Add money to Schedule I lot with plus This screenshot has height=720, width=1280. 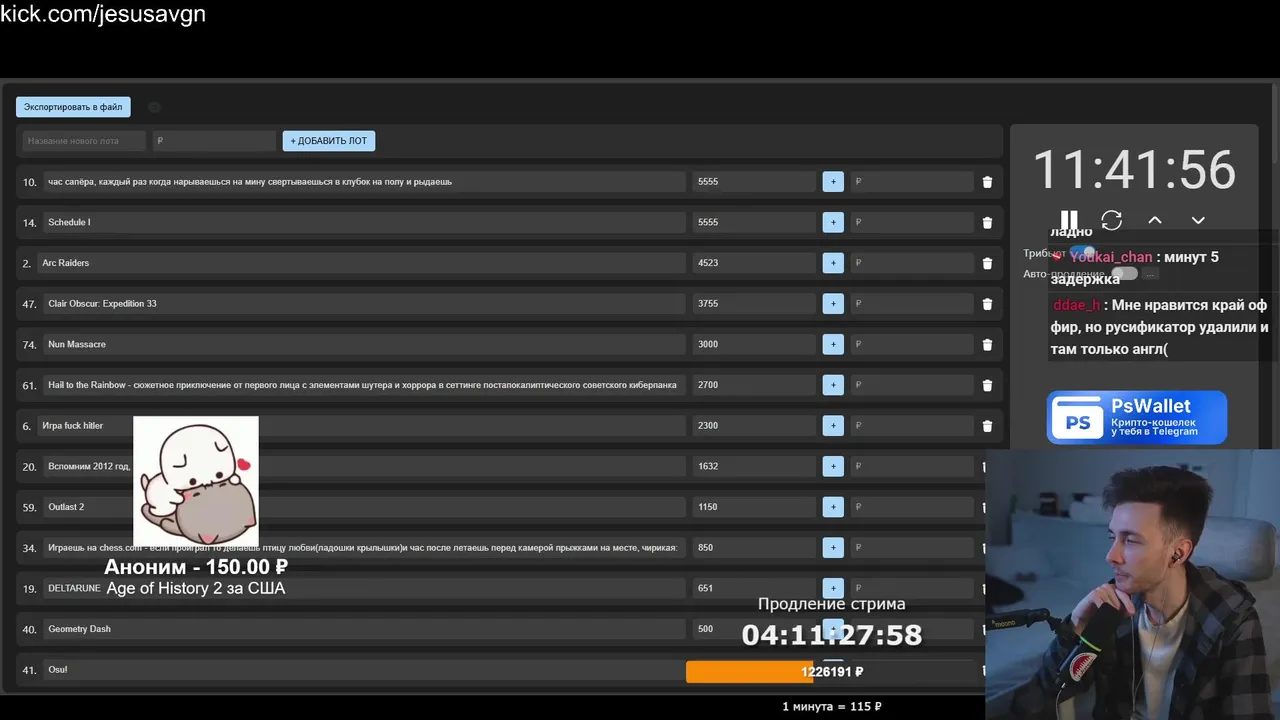833,222
